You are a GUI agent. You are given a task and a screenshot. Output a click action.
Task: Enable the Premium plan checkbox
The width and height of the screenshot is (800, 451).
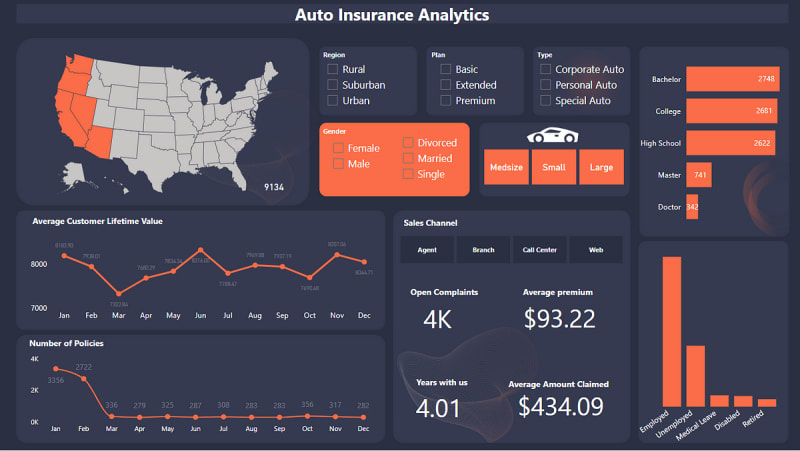coord(446,101)
